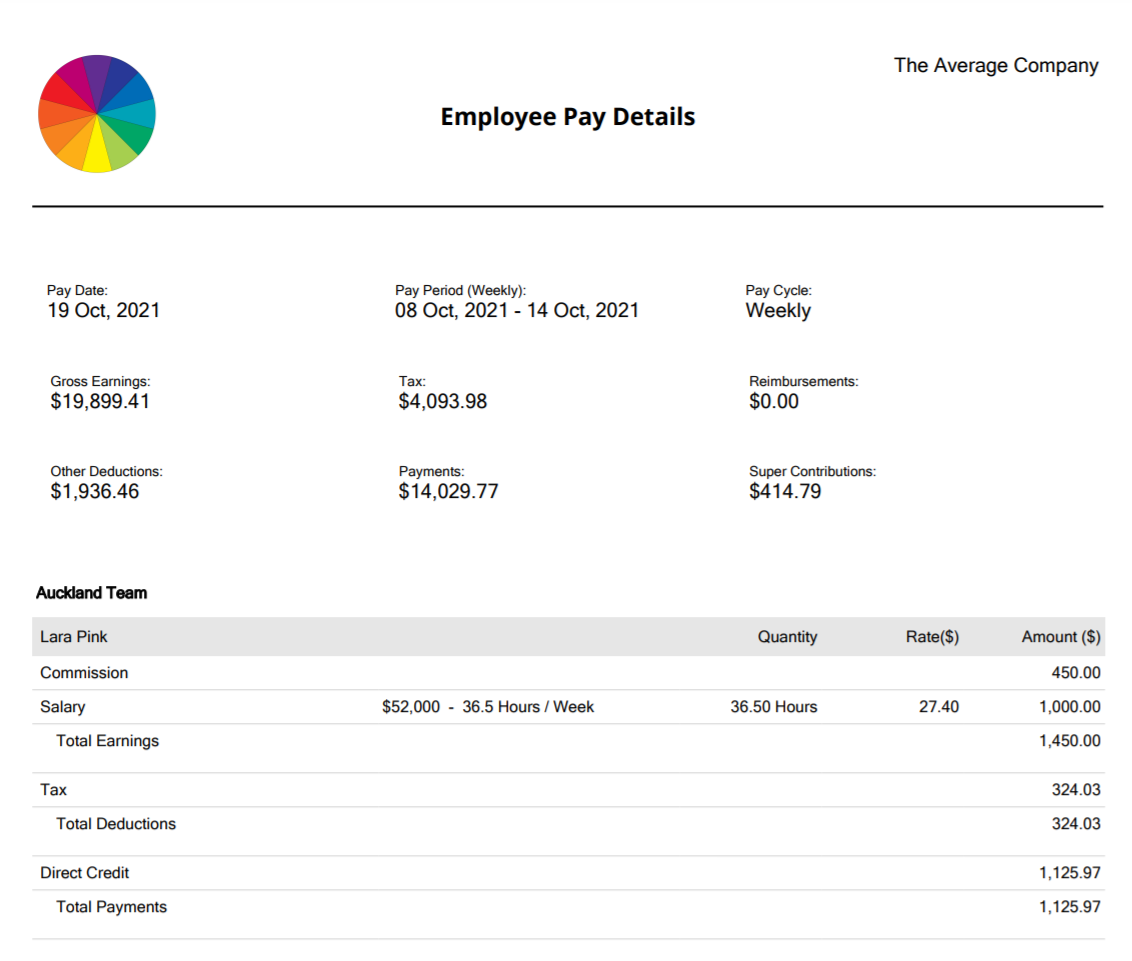Click Commission amount '450.00'

[x=1076, y=673]
